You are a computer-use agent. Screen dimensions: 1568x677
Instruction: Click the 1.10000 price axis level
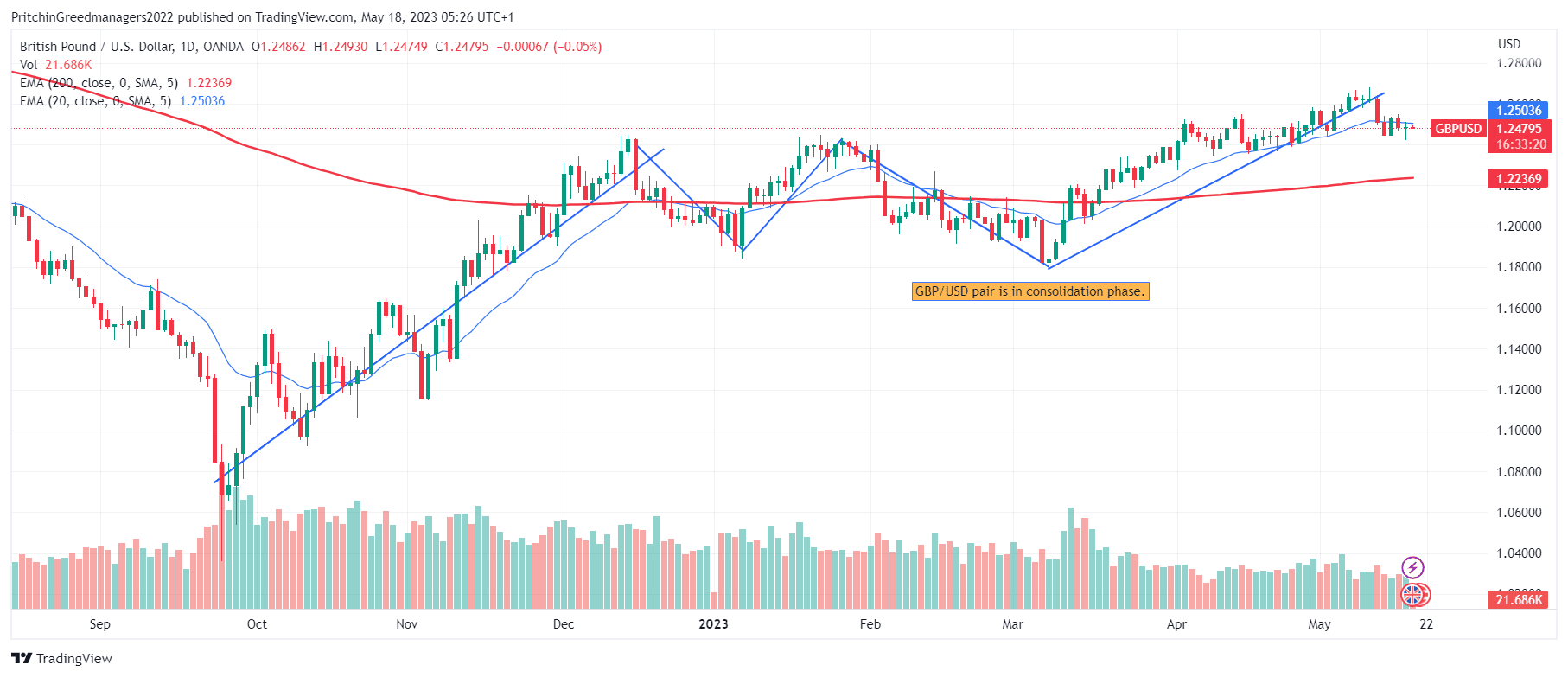1519,431
